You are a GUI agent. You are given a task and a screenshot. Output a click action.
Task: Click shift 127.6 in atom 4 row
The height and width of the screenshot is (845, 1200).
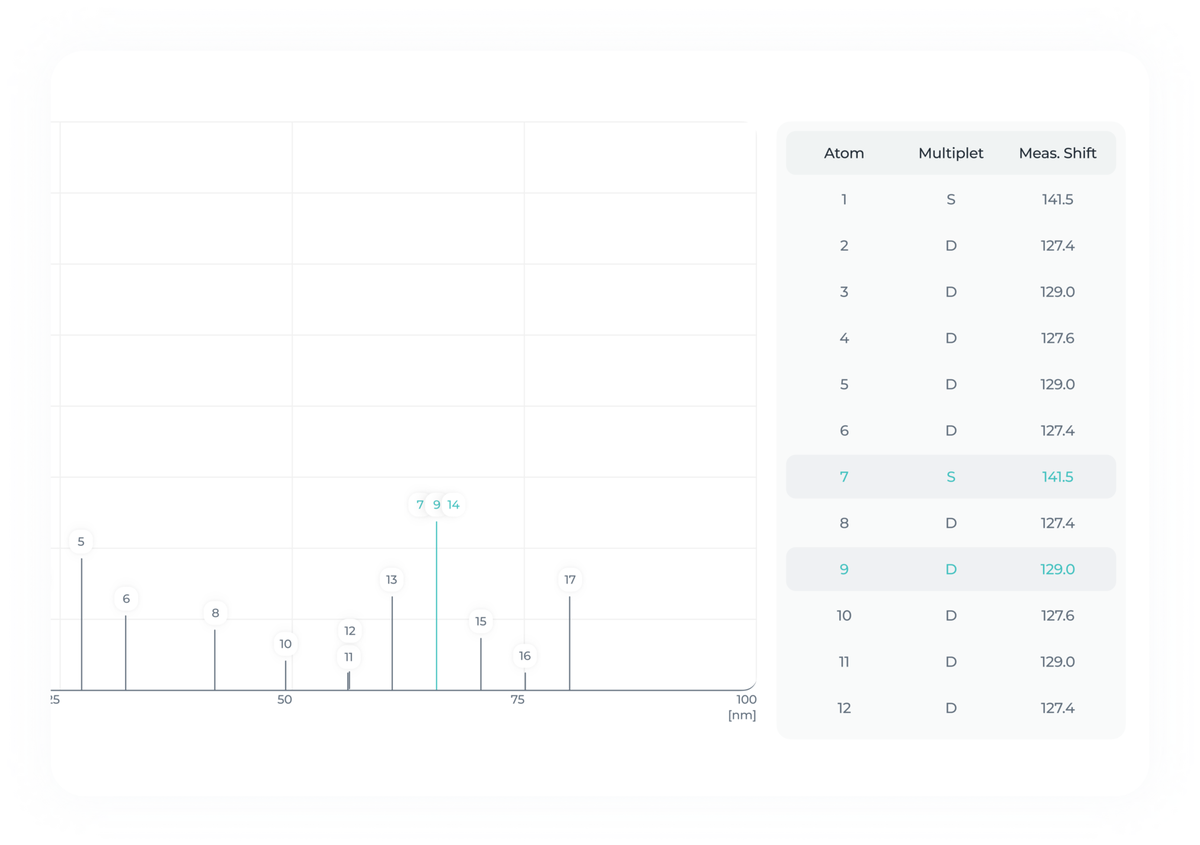click(1058, 338)
